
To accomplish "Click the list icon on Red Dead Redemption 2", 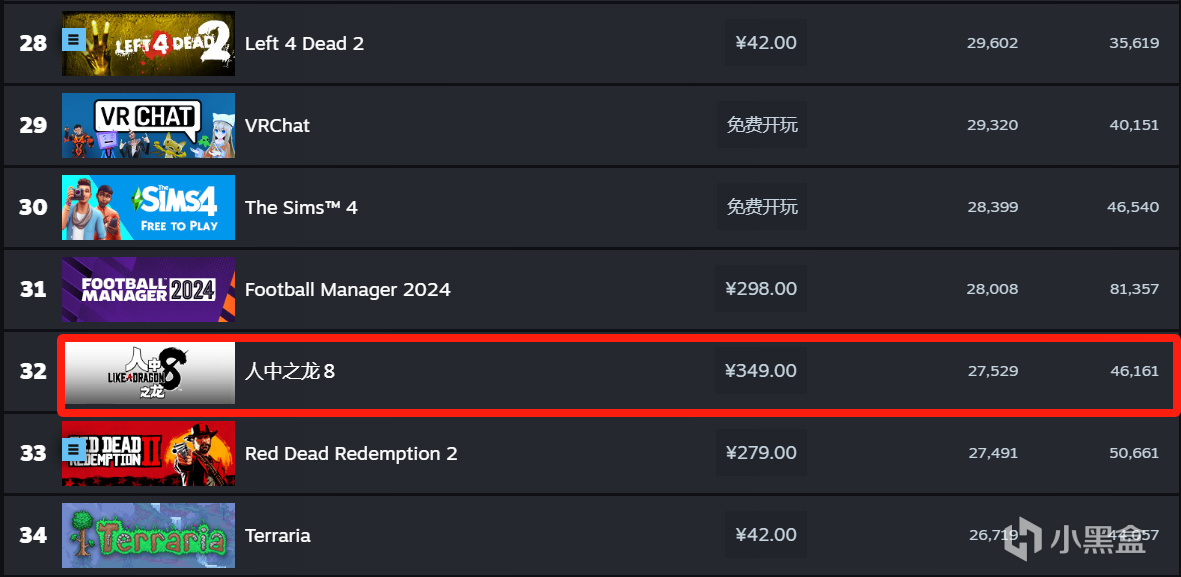I will [73, 450].
